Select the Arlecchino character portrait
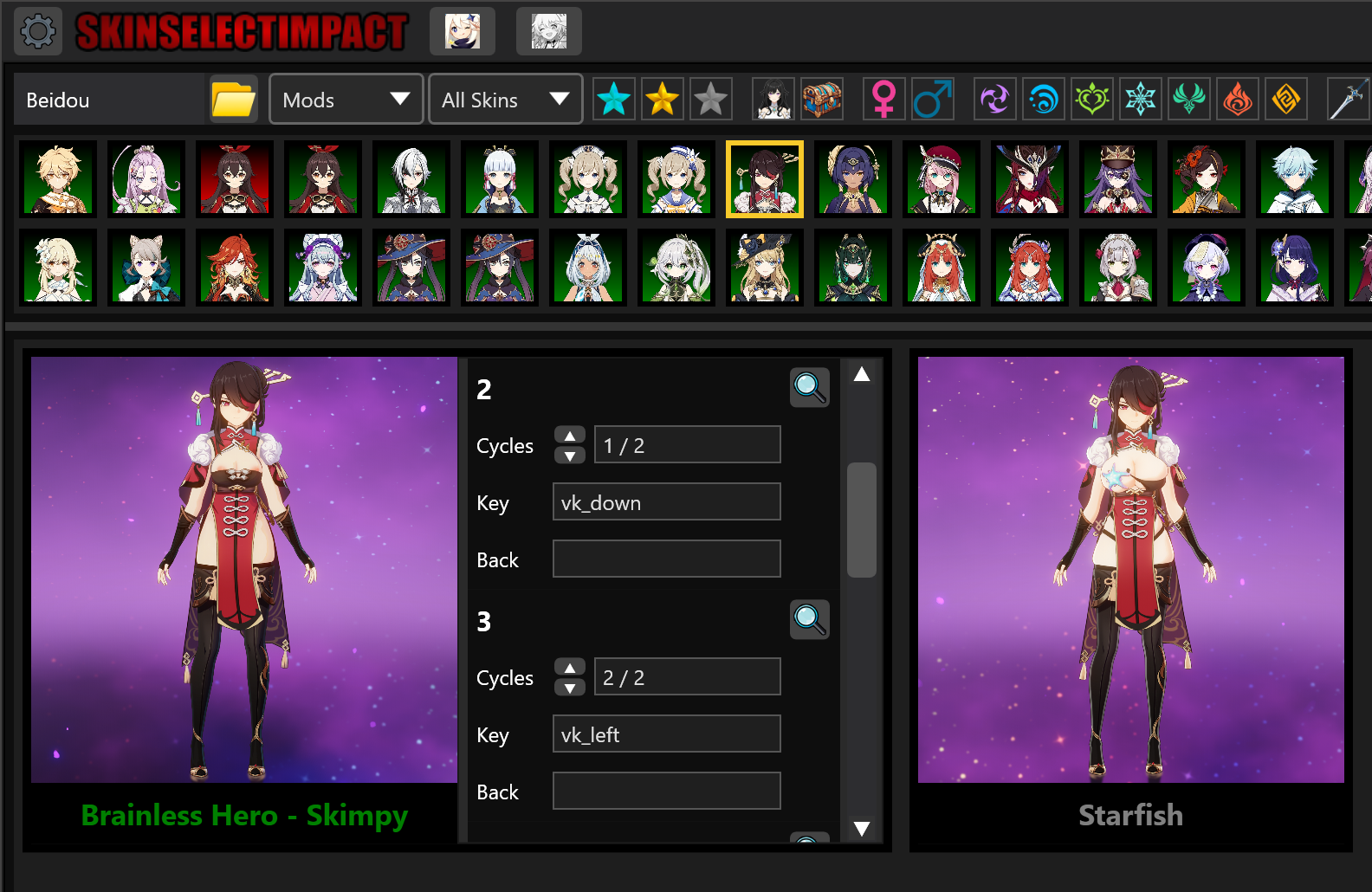Screen dimensions: 1372x892 pos(411,178)
